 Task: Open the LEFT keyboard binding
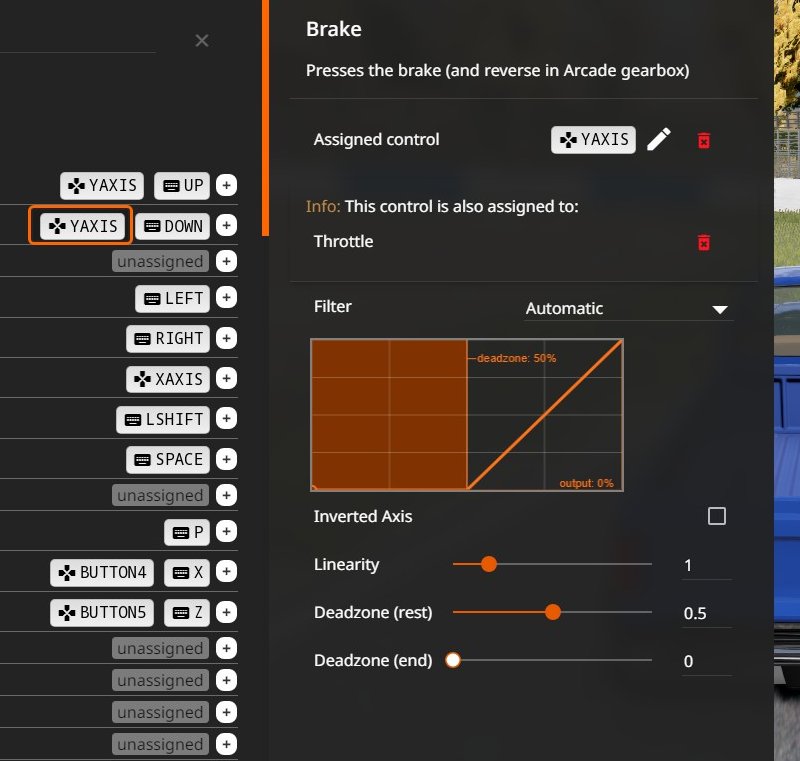coord(172,298)
